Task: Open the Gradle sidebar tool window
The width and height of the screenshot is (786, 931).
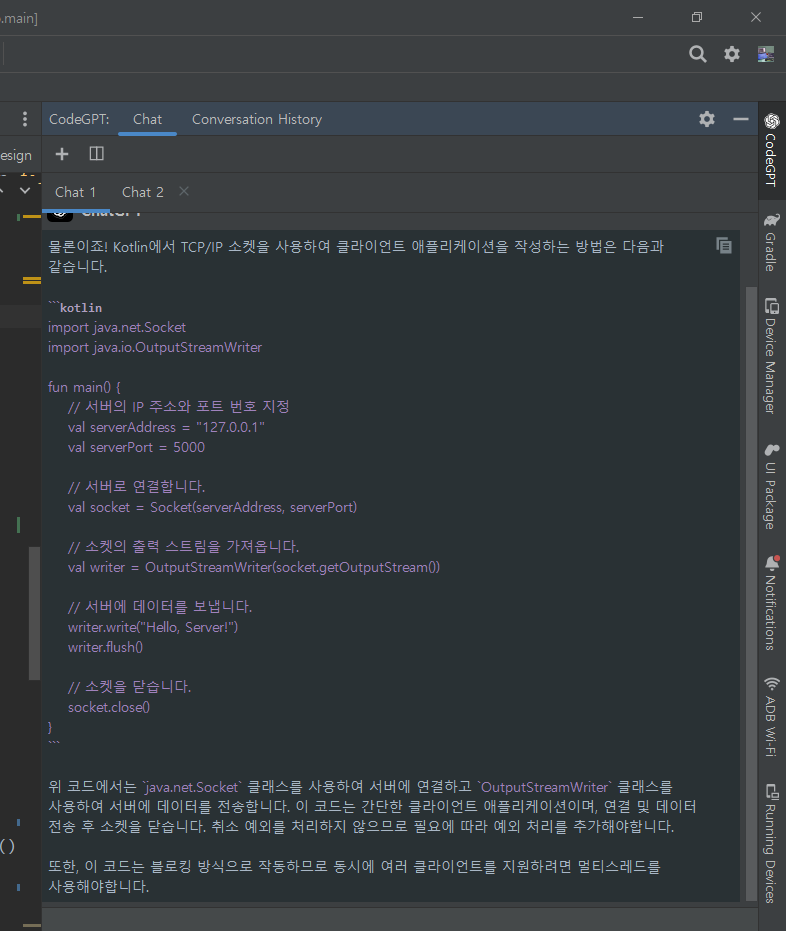Action: 772,243
